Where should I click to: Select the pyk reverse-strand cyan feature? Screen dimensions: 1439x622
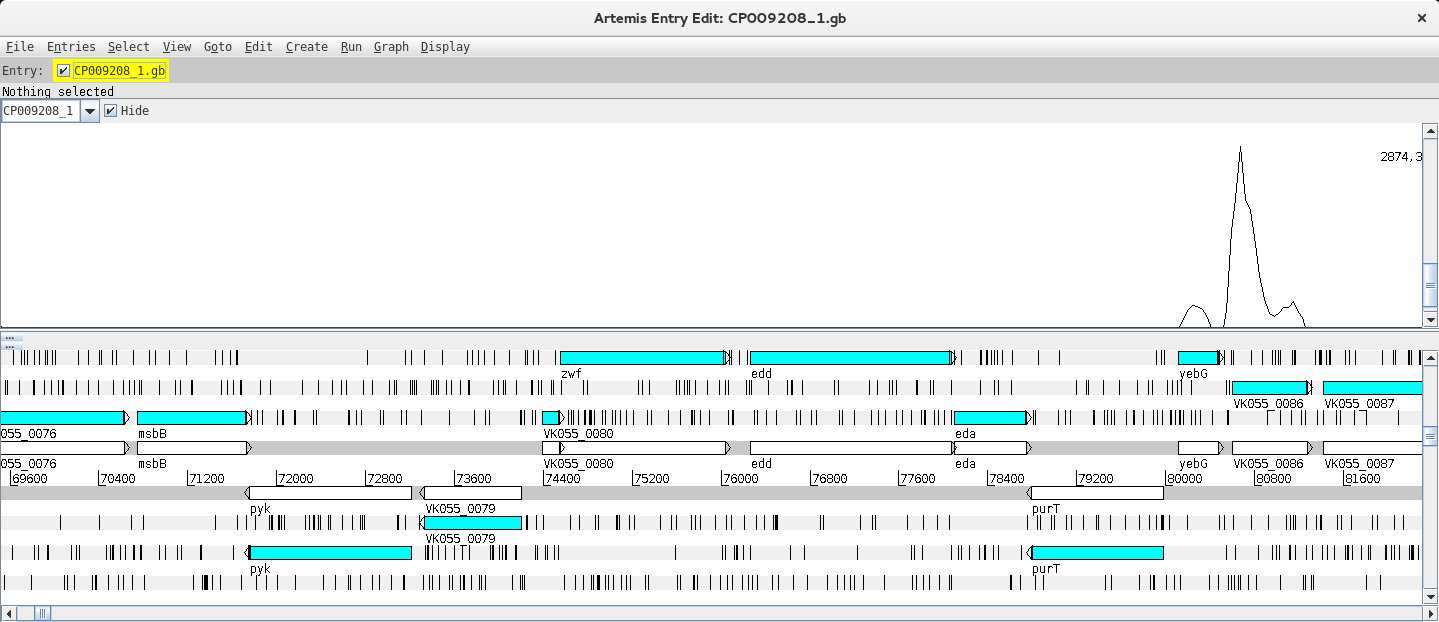coord(330,553)
